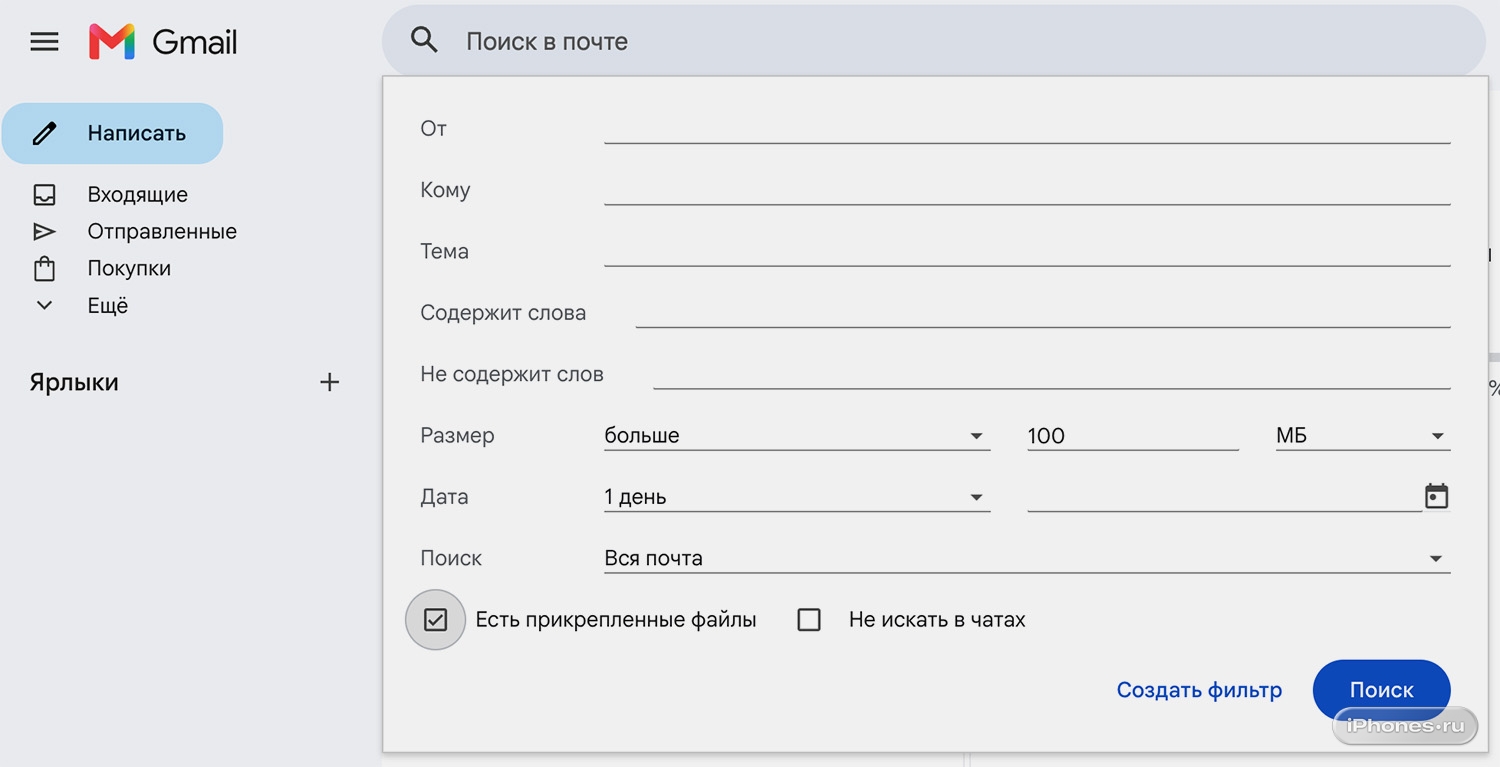Click Написать compose button
This screenshot has height=767, width=1500.
[112, 133]
